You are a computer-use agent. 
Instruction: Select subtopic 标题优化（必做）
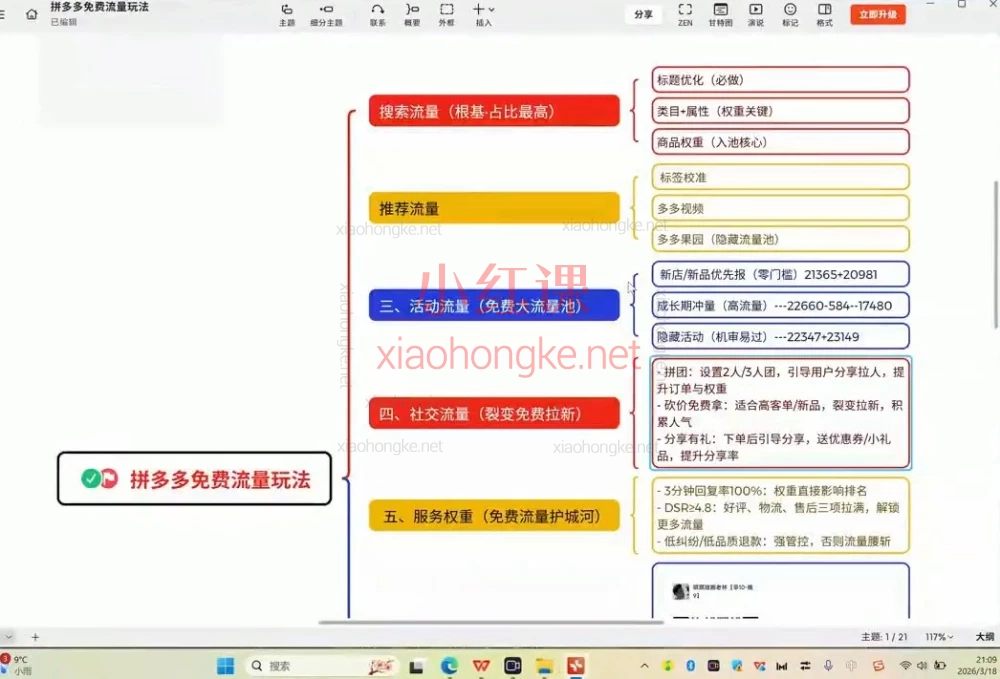tap(781, 80)
